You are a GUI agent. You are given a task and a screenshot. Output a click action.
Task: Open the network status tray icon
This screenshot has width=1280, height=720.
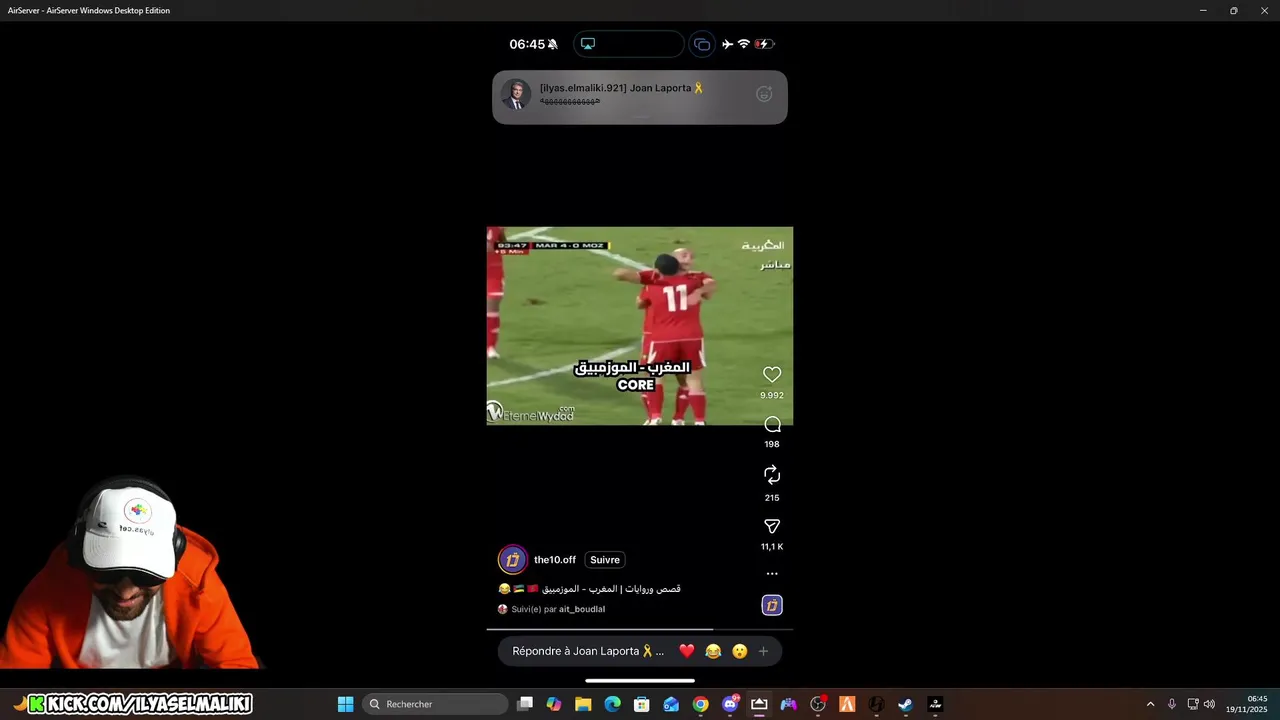coord(1193,704)
